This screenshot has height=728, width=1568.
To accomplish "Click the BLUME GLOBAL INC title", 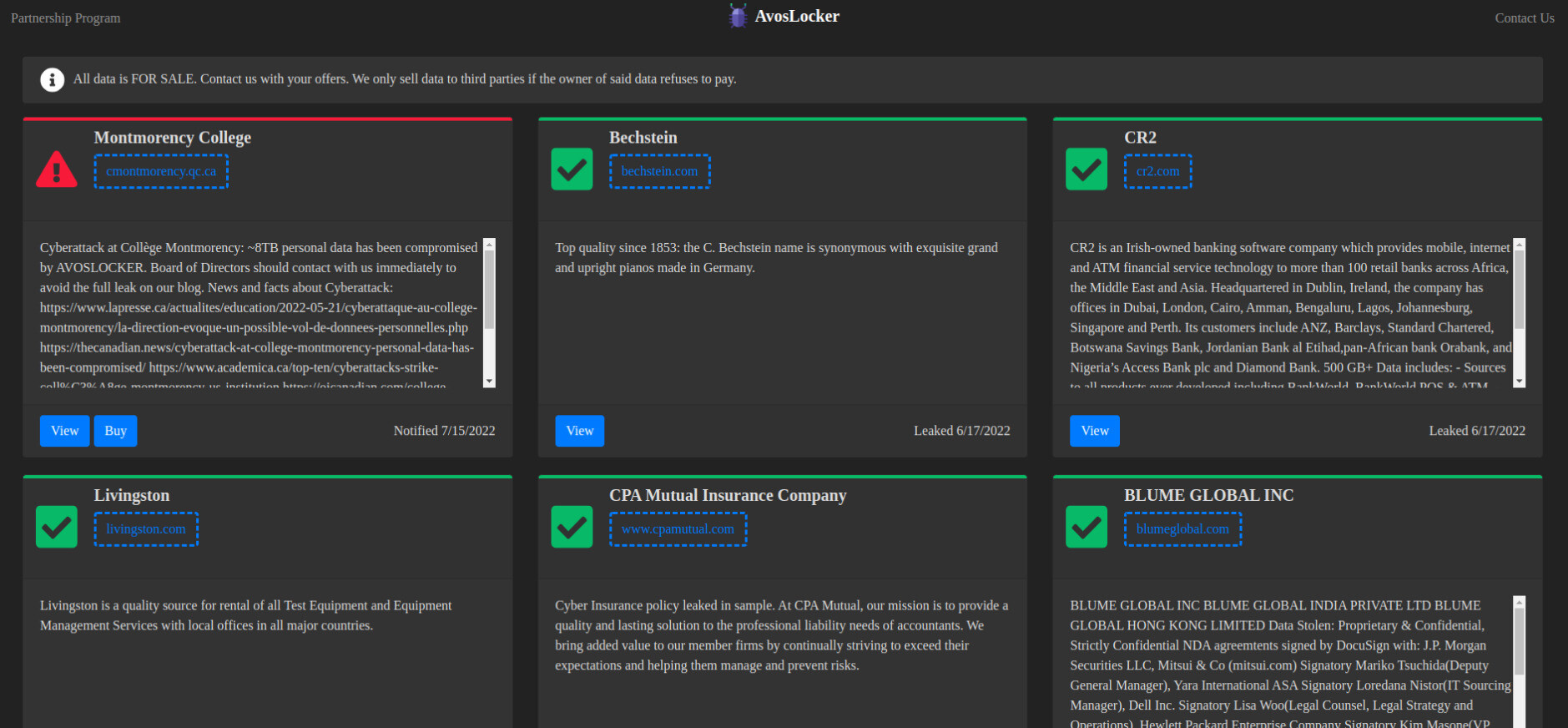I will [x=1208, y=495].
